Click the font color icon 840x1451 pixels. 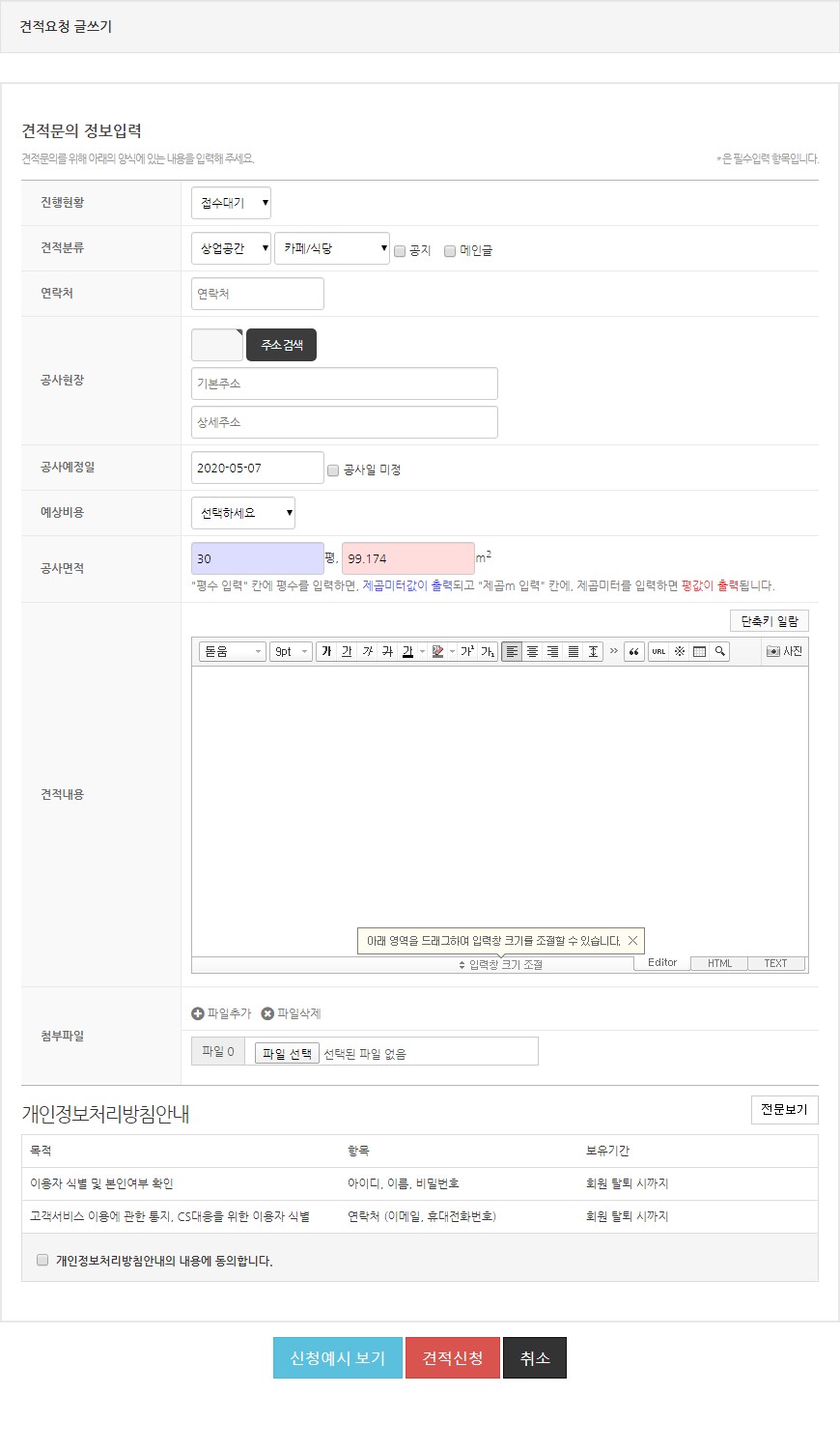[x=407, y=651]
